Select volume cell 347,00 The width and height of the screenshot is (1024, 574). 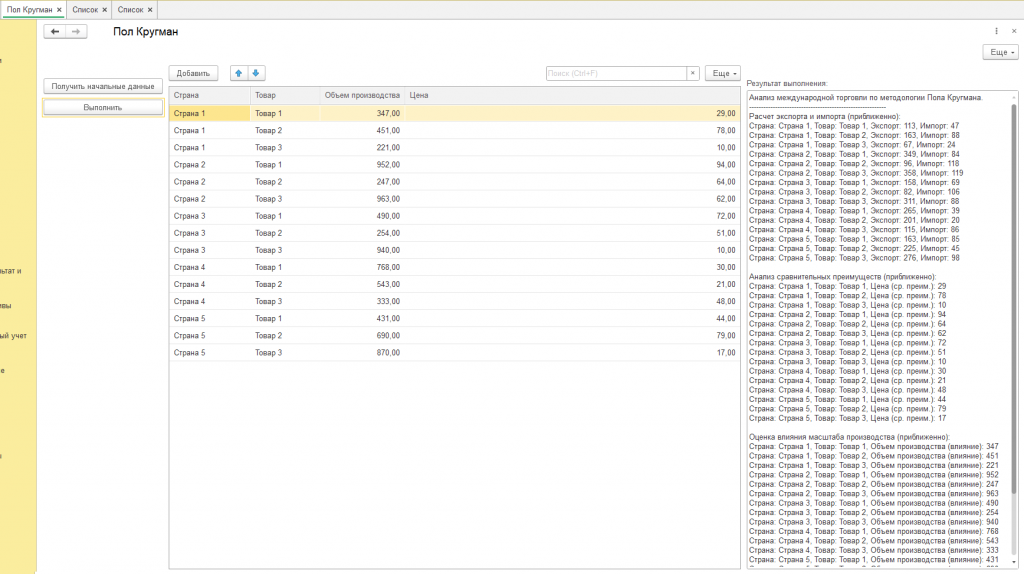click(362, 113)
